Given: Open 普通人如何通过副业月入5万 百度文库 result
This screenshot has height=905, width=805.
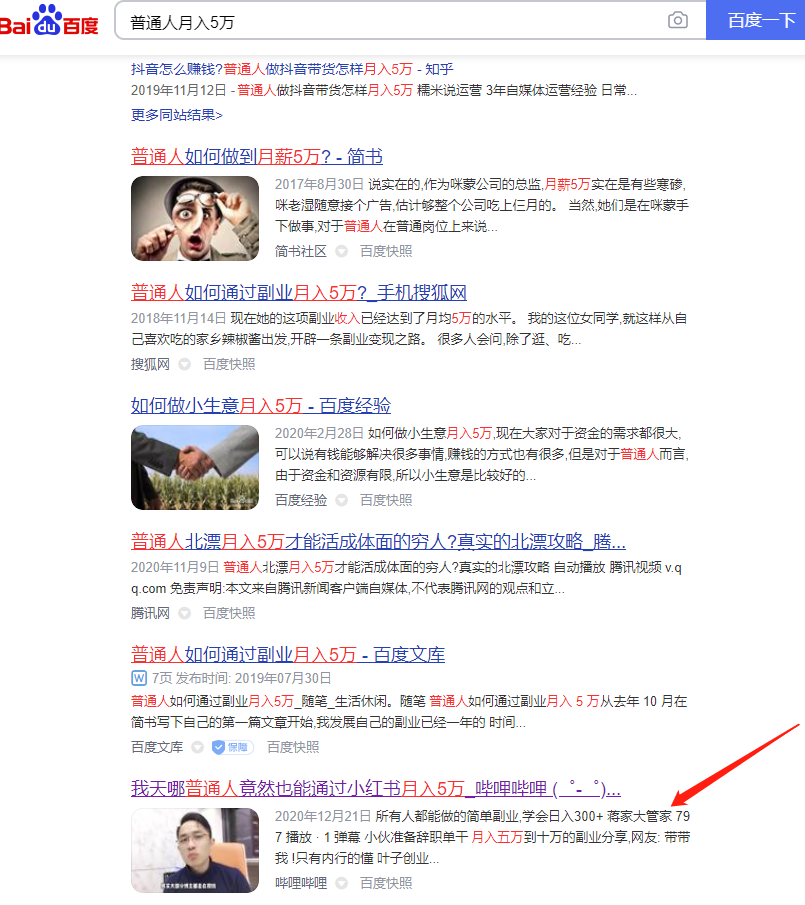Looking at the screenshot, I should (x=288, y=655).
